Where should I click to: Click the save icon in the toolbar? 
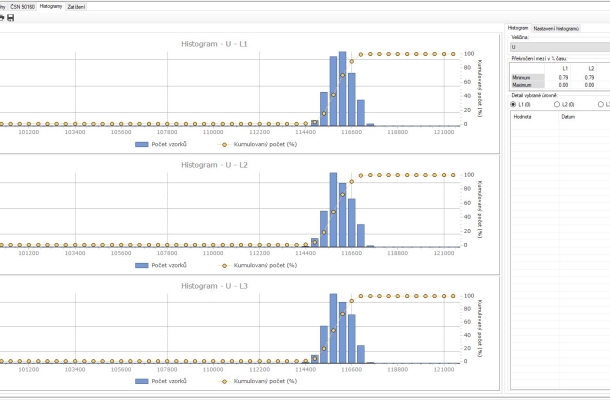tap(11, 17)
